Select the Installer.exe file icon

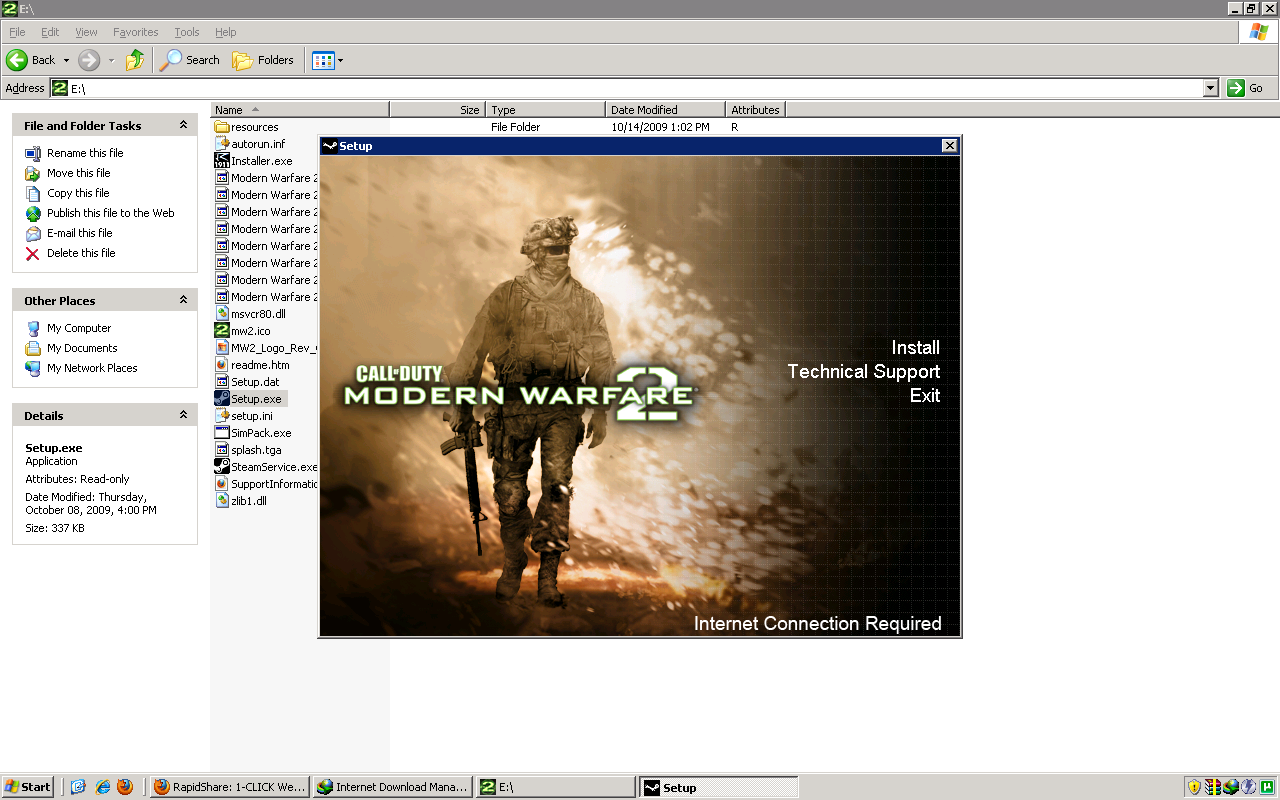coord(222,161)
